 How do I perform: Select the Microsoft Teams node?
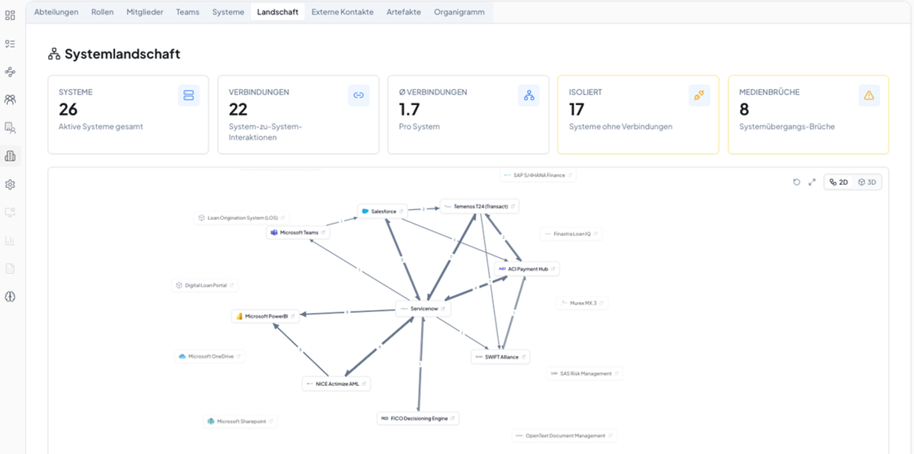298,233
